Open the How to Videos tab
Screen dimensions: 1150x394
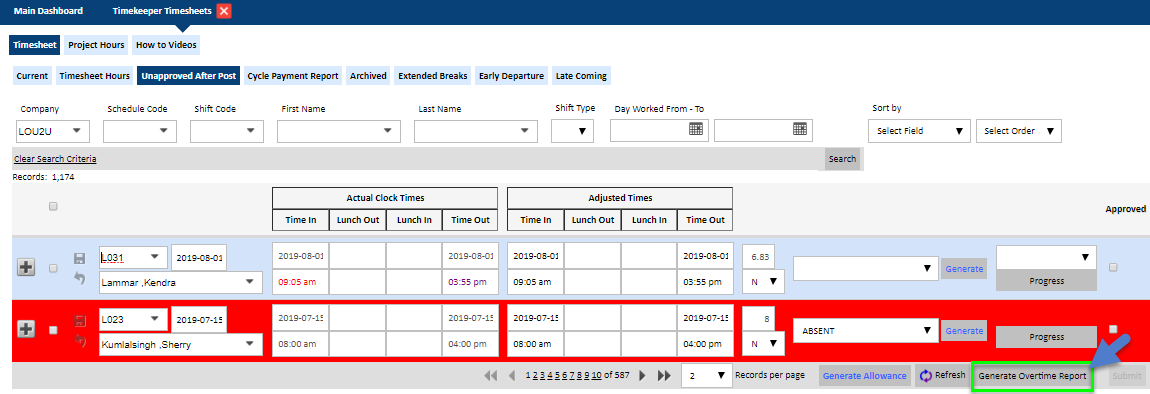pos(166,45)
